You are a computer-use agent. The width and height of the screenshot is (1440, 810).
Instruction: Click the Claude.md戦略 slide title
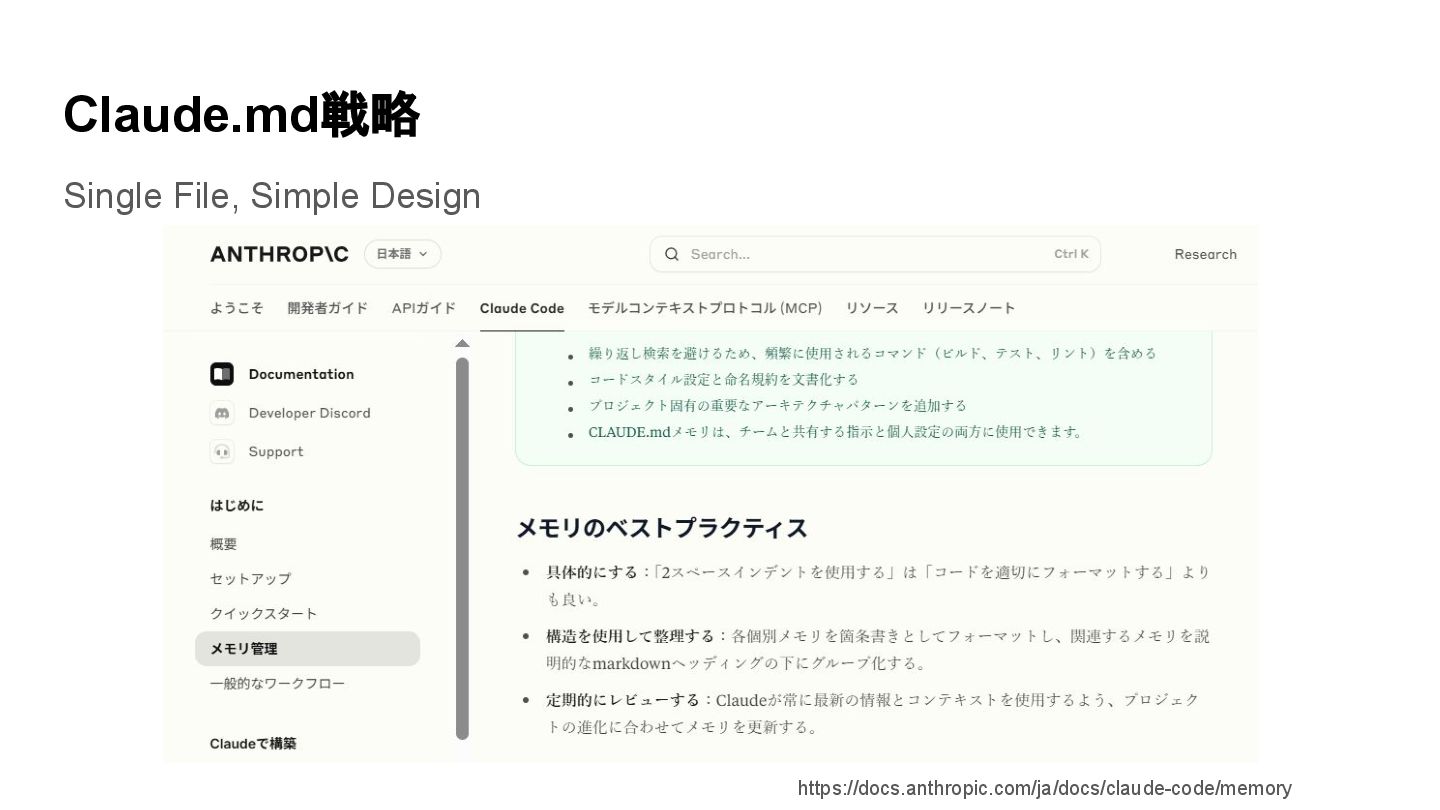[x=241, y=114]
